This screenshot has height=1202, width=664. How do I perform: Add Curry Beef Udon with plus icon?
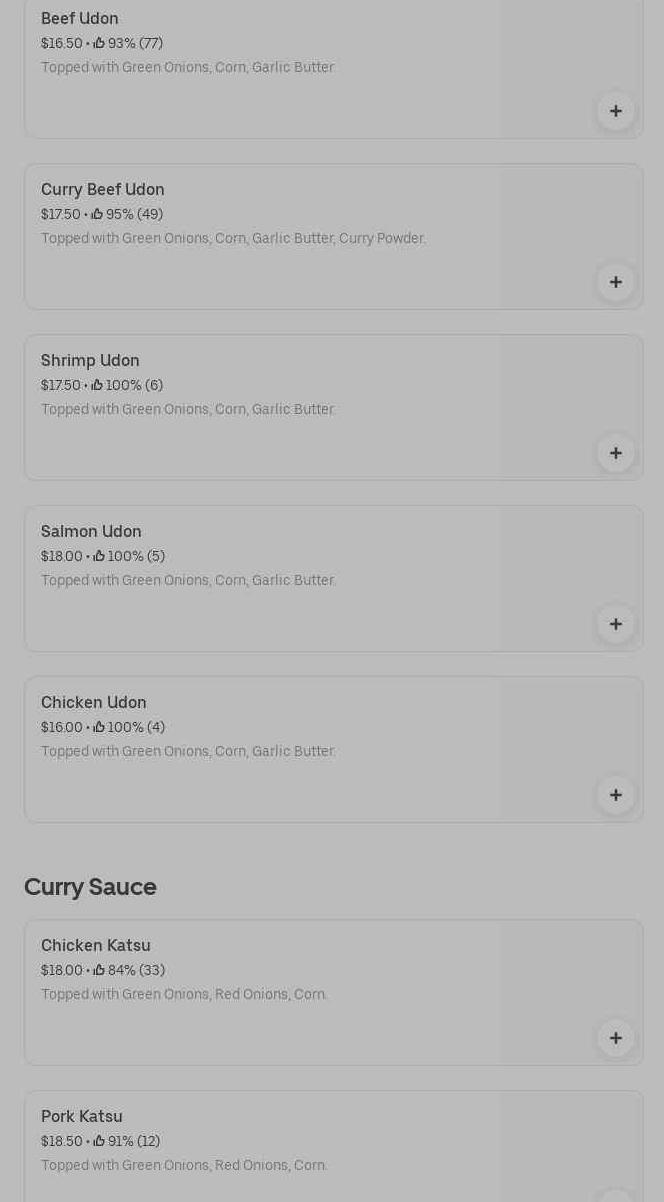pyautogui.click(x=616, y=282)
